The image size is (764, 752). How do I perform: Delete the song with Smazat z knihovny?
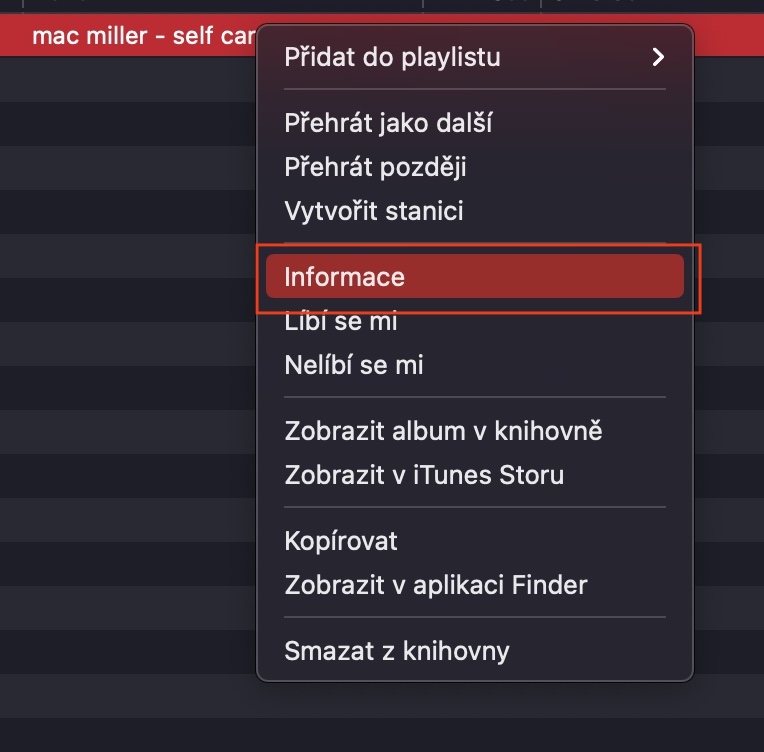point(397,651)
